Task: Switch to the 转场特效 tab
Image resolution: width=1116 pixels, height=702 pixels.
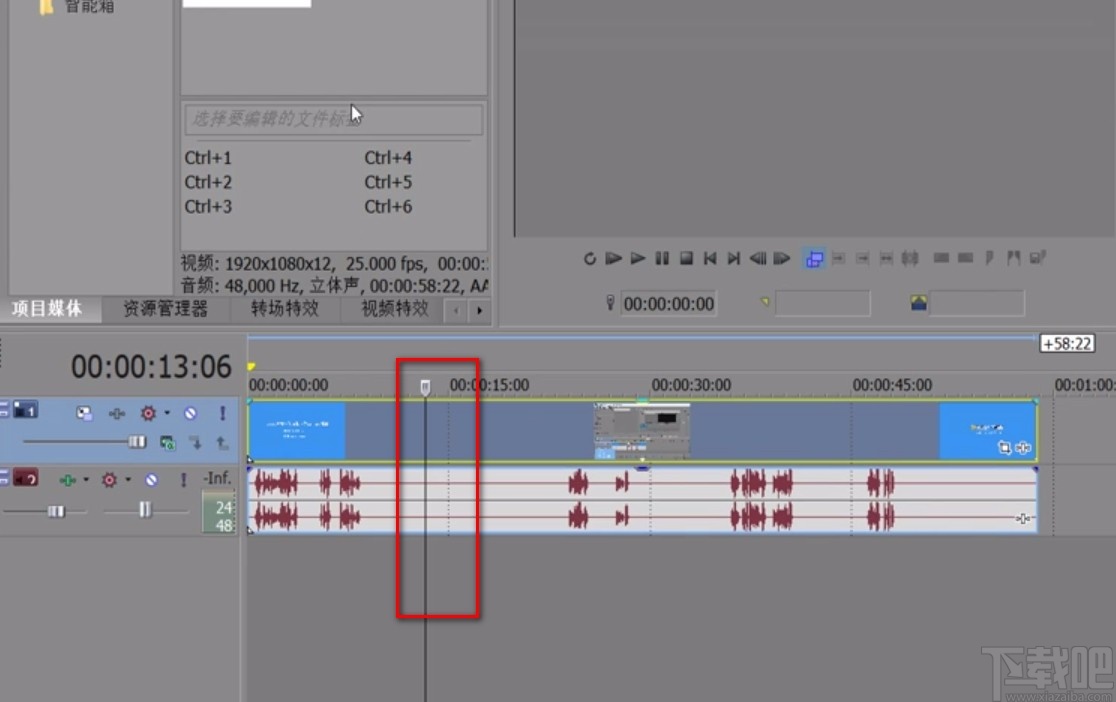Action: [284, 309]
